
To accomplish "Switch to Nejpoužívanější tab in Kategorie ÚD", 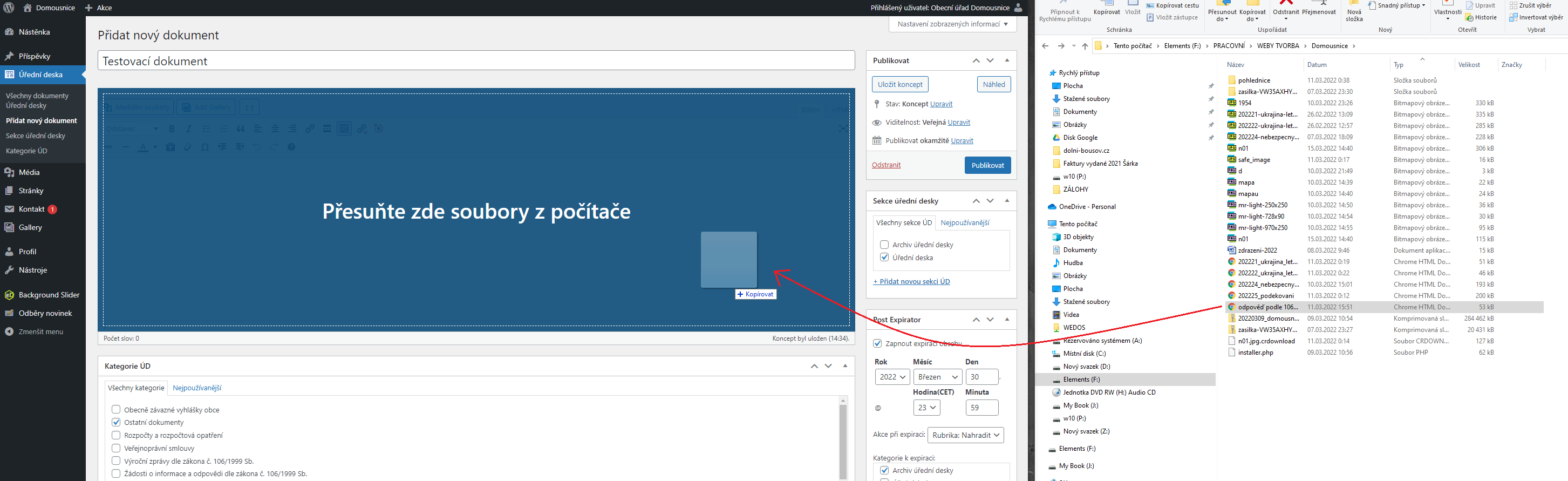I will coord(196,388).
